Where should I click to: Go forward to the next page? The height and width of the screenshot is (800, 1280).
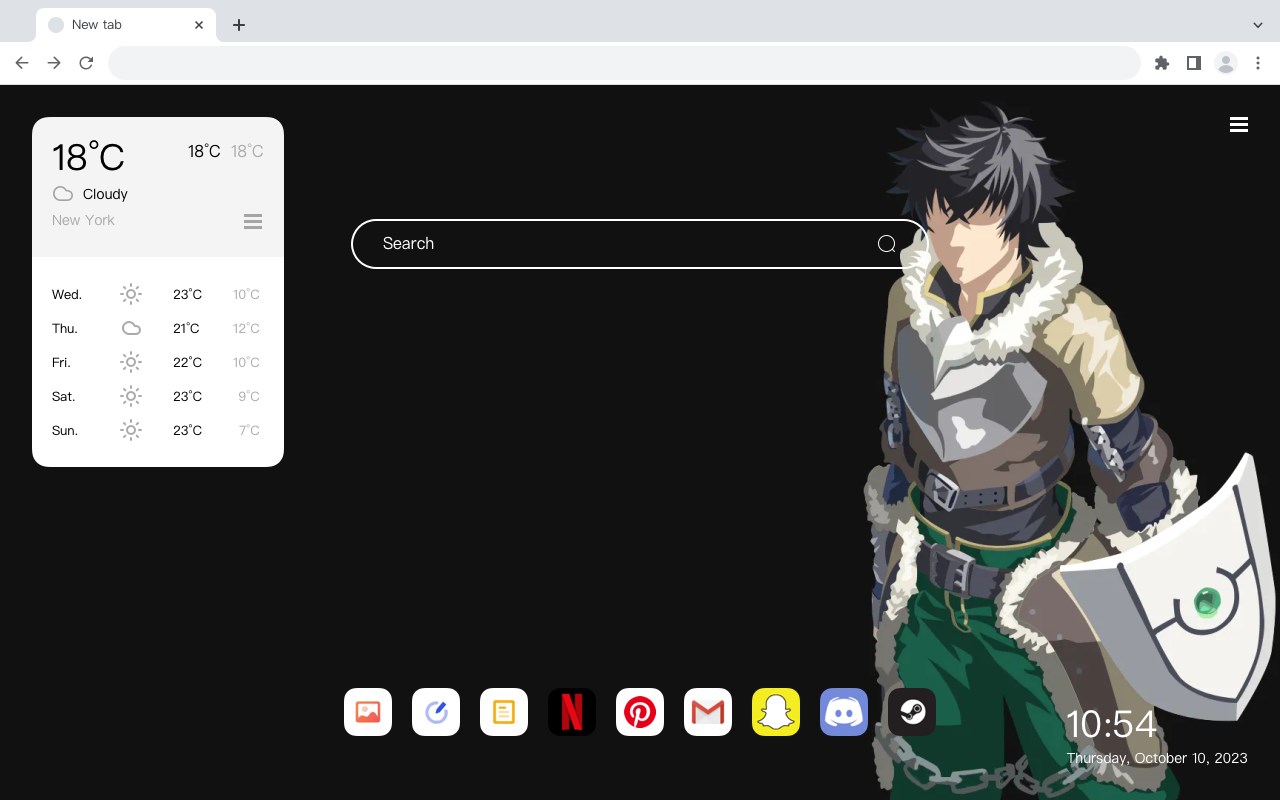[x=54, y=63]
